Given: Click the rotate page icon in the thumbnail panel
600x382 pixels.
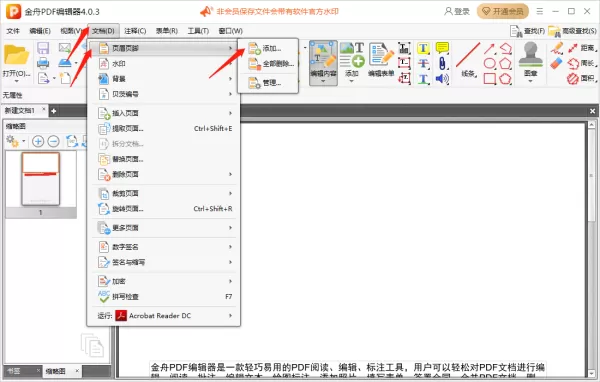Looking at the screenshot, I should click(x=72, y=141).
